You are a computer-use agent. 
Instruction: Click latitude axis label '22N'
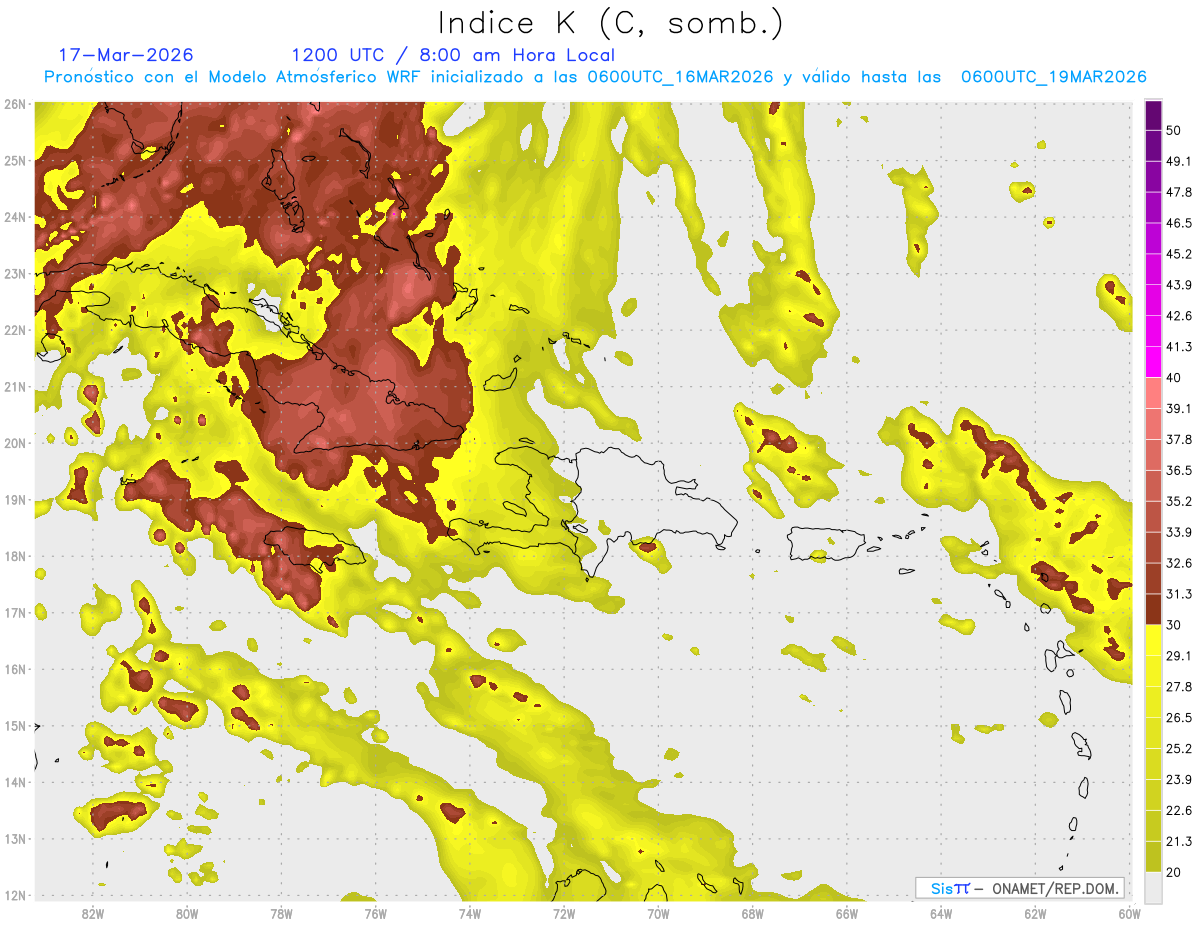pyautogui.click(x=16, y=330)
